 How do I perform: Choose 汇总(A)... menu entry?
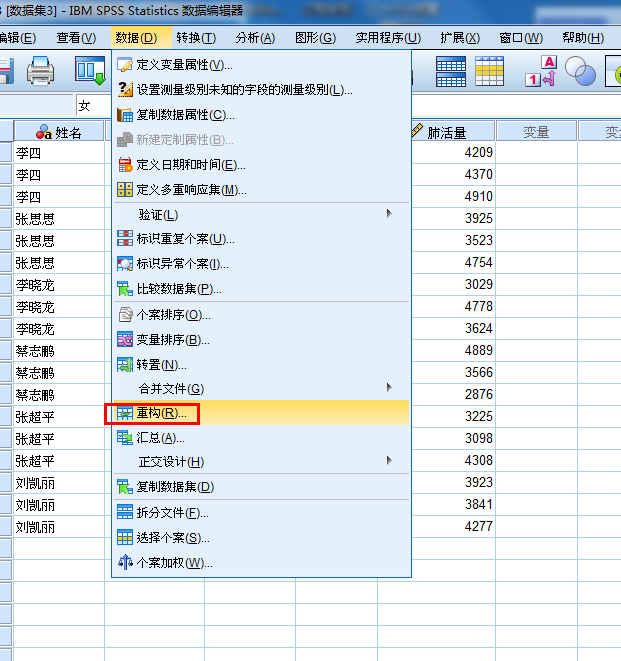[x=261, y=438]
